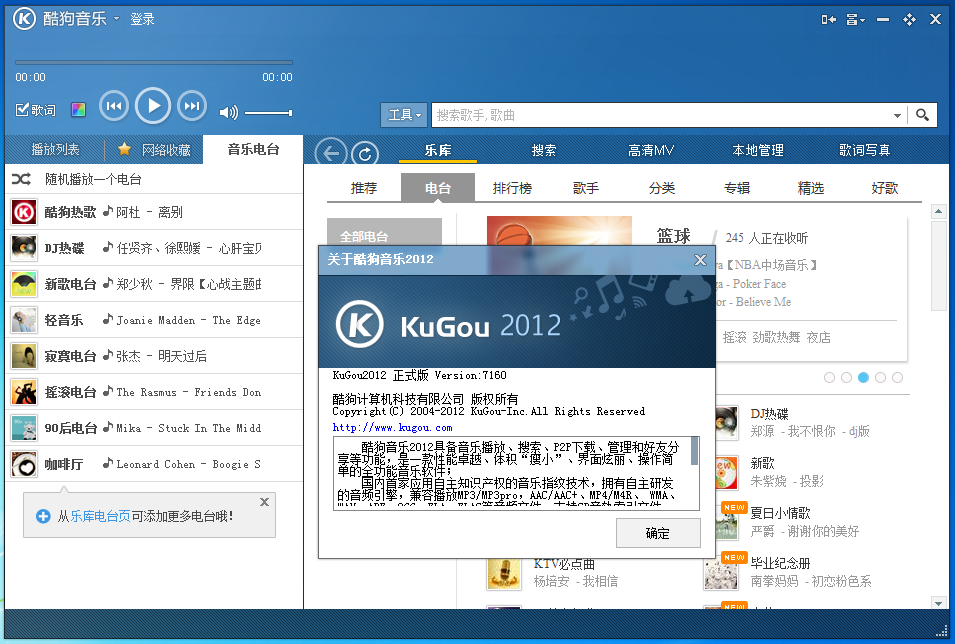Click the magnifier search icon
955x644 pixels.
pos(922,115)
